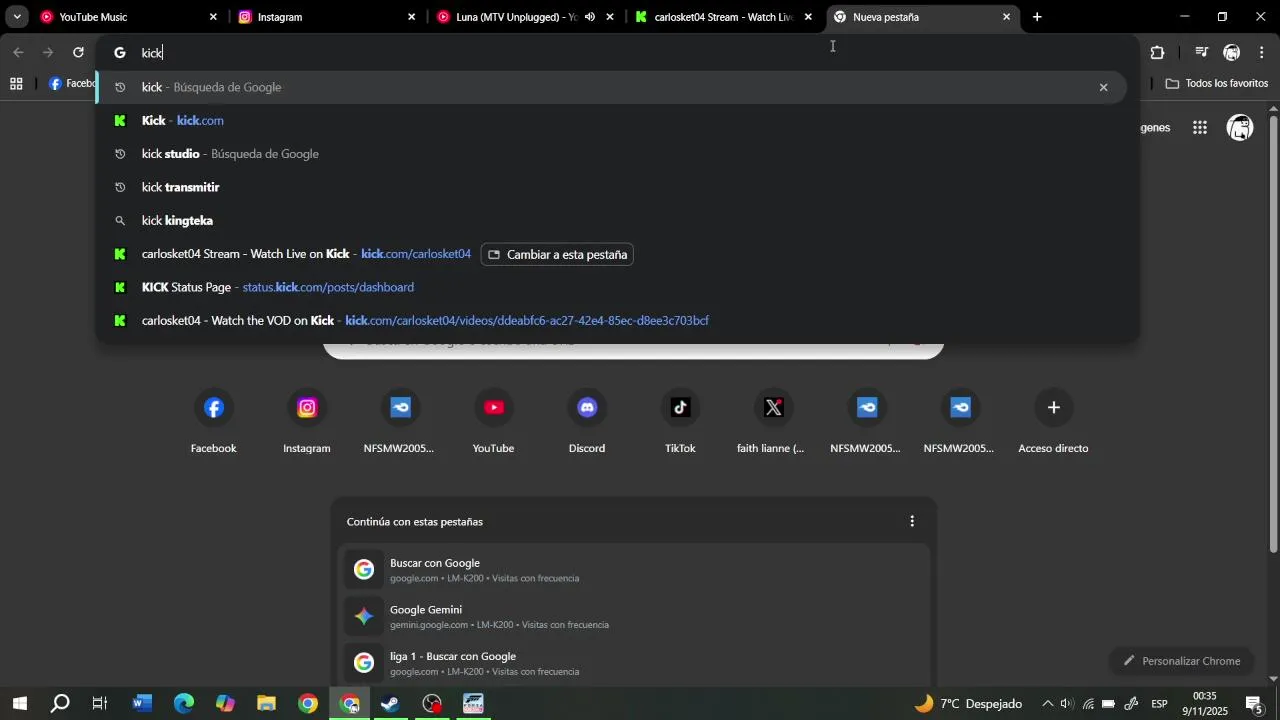Image resolution: width=1280 pixels, height=720 pixels.
Task: Select the 'kick - Búsqueda de Google' suggestion
Action: (612, 87)
